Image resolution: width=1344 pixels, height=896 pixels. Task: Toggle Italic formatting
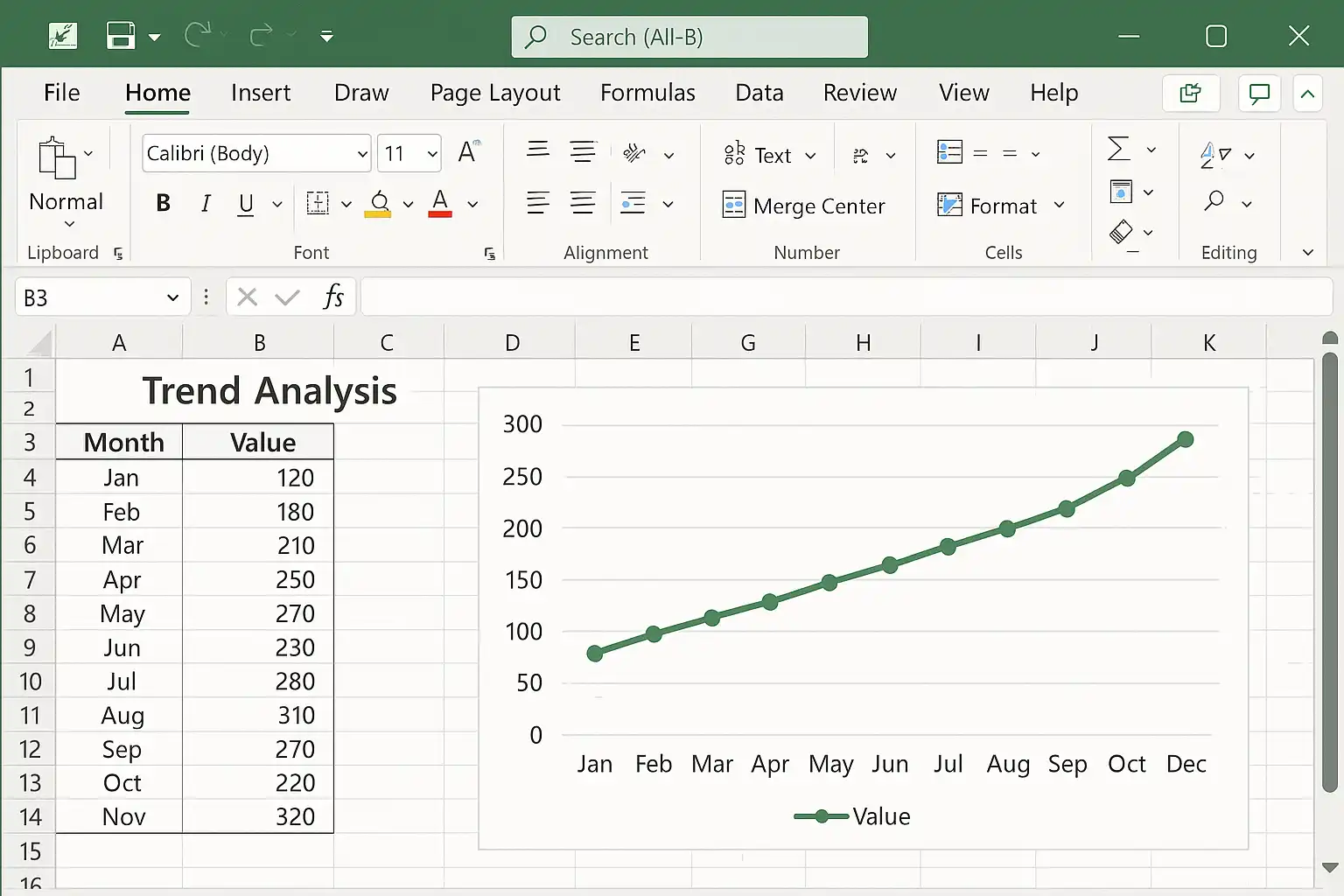(206, 204)
